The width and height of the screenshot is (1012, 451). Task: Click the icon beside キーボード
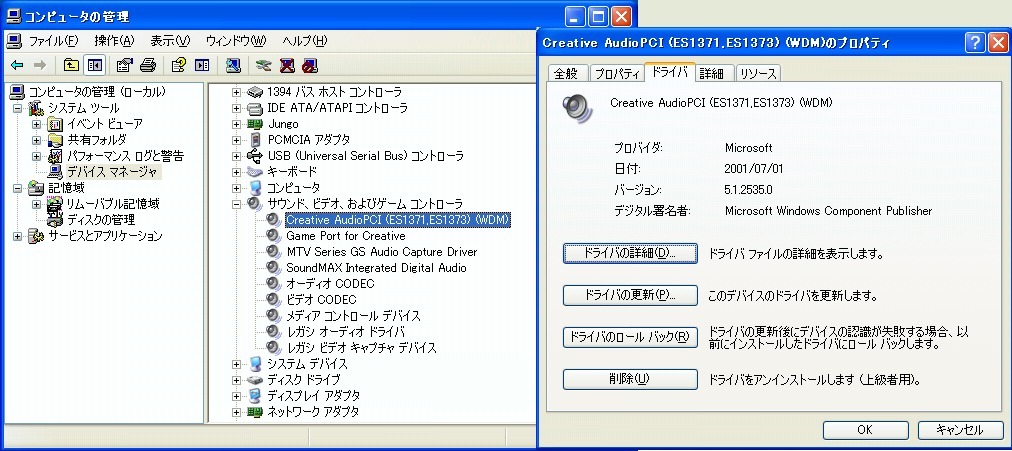[256, 172]
